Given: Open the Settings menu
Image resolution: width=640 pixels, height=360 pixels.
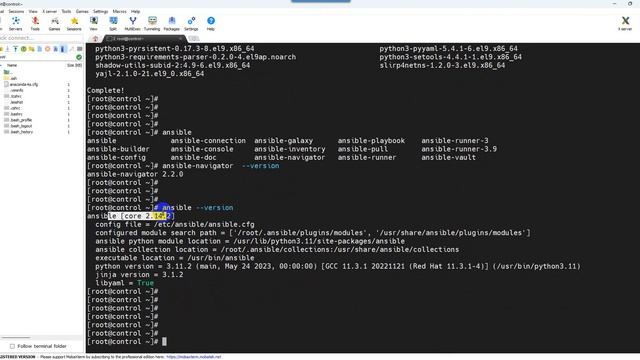Looking at the screenshot, I should click(x=100, y=11).
